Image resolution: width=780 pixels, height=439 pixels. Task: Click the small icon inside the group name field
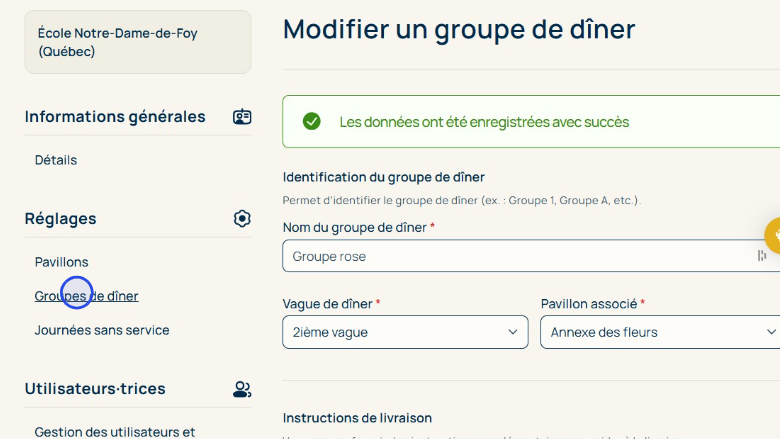coord(762,256)
